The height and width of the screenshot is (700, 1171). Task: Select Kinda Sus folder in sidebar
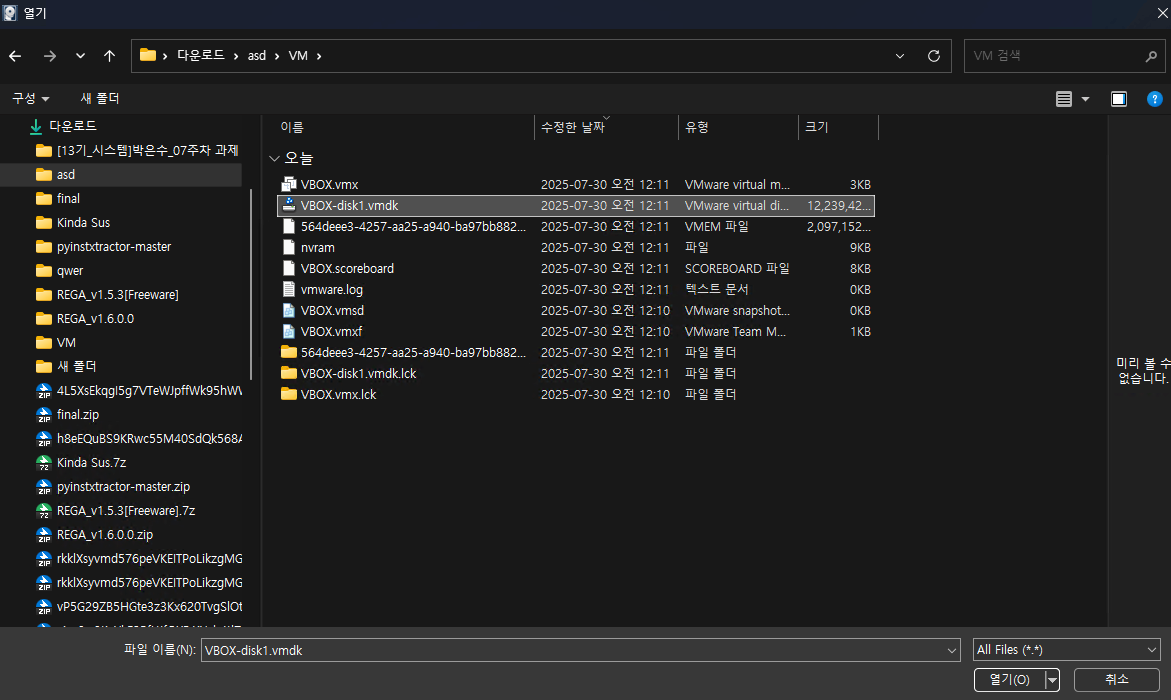tap(83, 223)
